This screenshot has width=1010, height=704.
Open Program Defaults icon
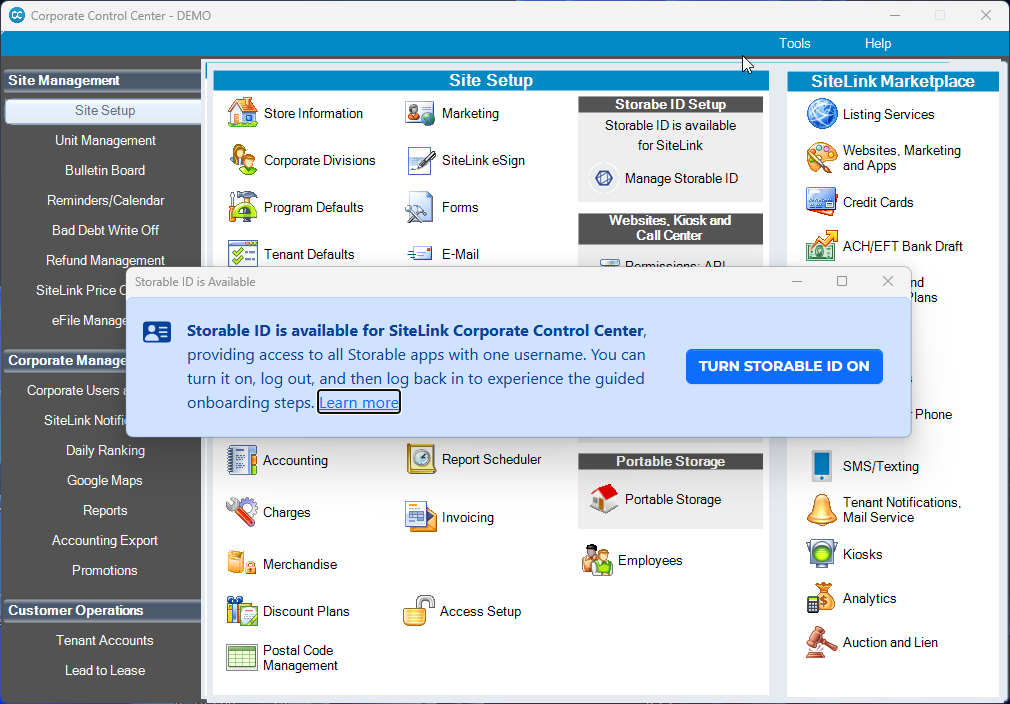pos(243,207)
